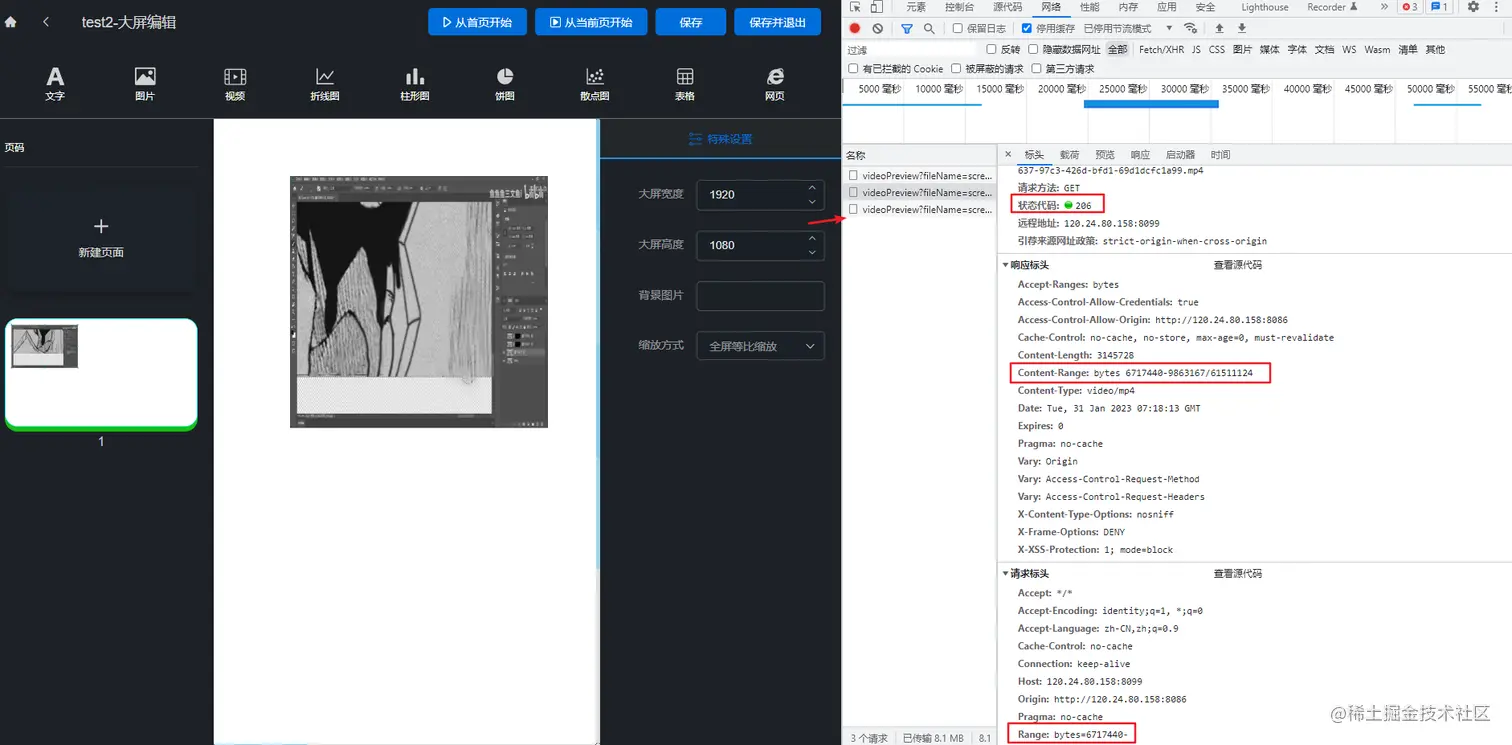
Task: Open the Lighthouse DevTools tab
Action: [x=1265, y=7]
